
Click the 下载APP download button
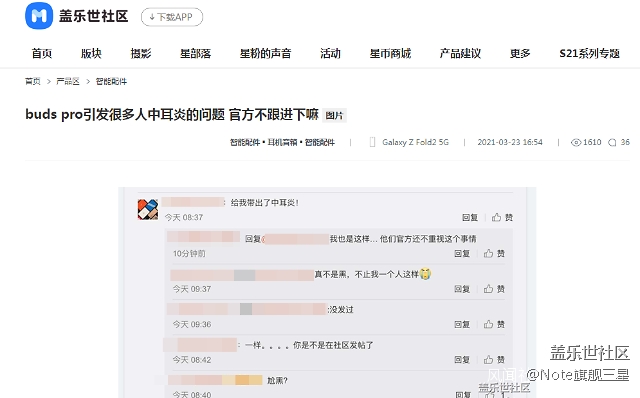[x=172, y=17]
